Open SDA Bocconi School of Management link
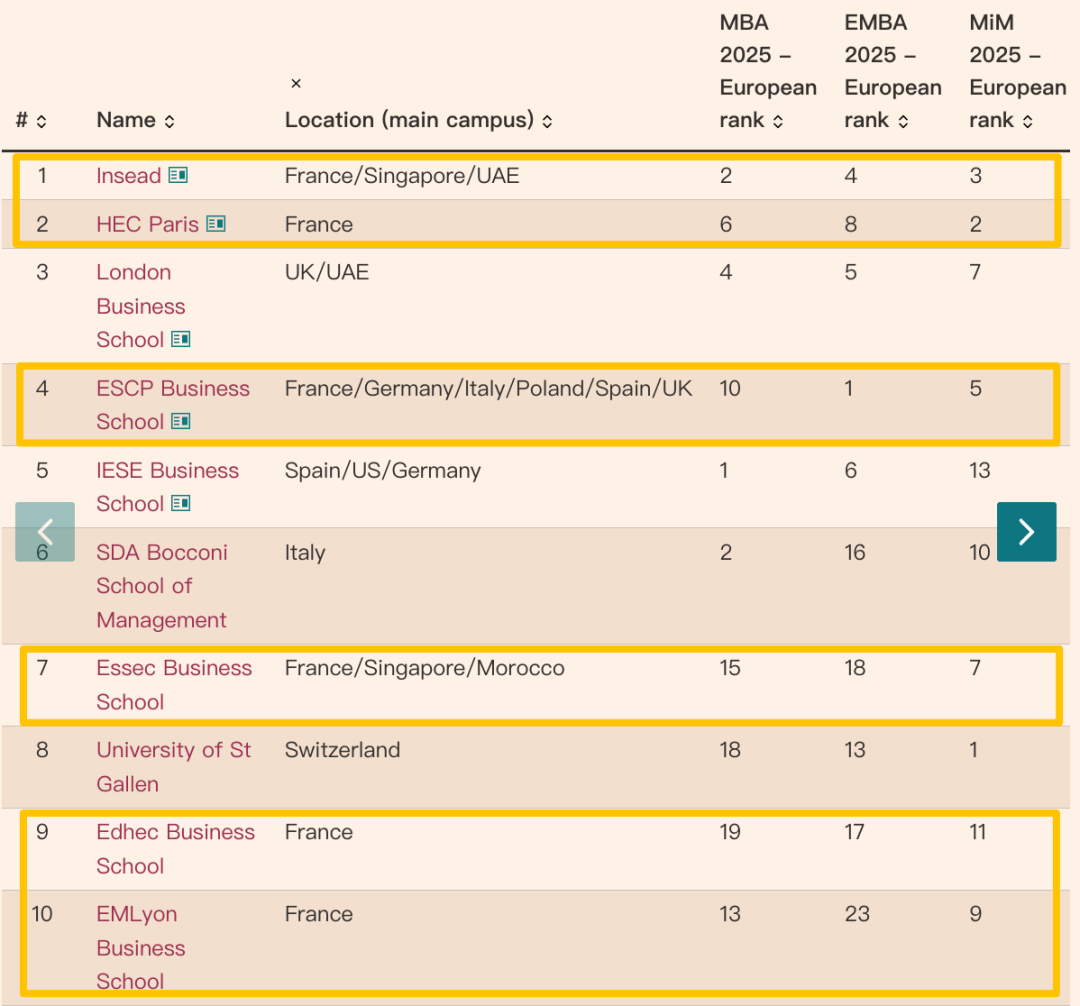The width and height of the screenshot is (1080, 1006). [162, 586]
